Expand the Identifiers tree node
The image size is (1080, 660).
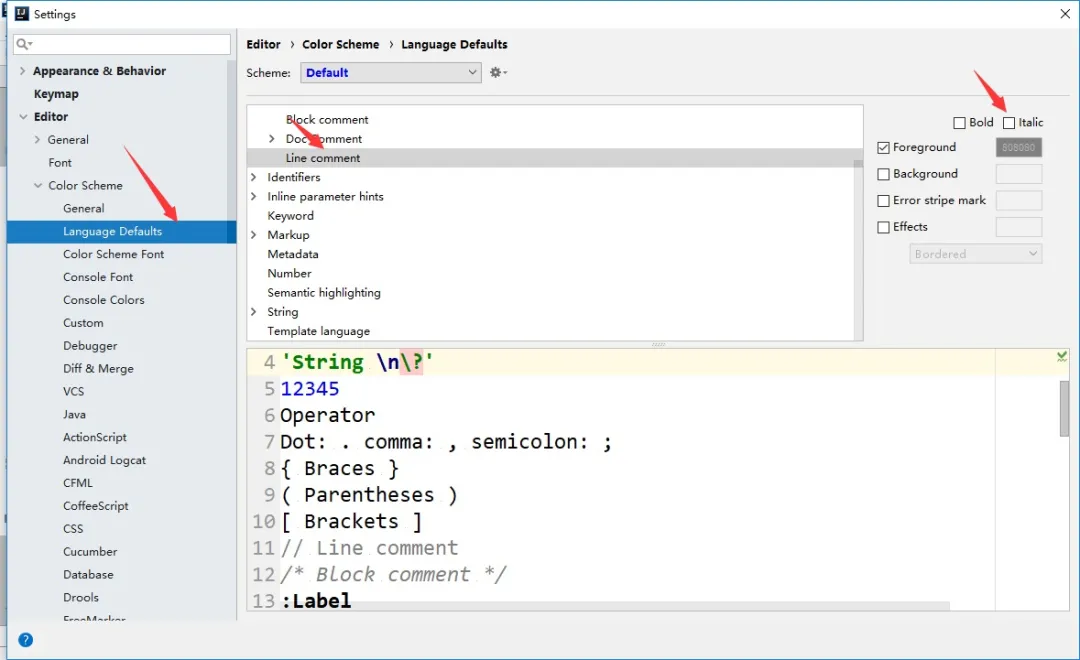[254, 177]
